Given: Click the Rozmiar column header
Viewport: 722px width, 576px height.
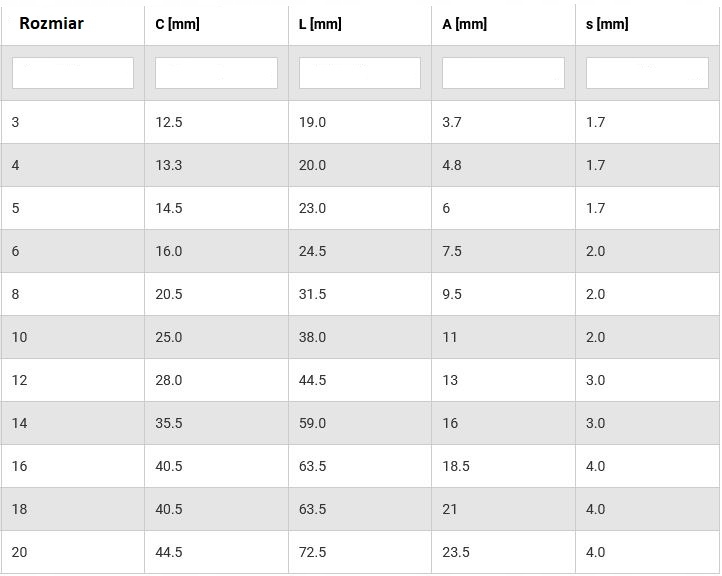Looking at the screenshot, I should tap(52, 23).
